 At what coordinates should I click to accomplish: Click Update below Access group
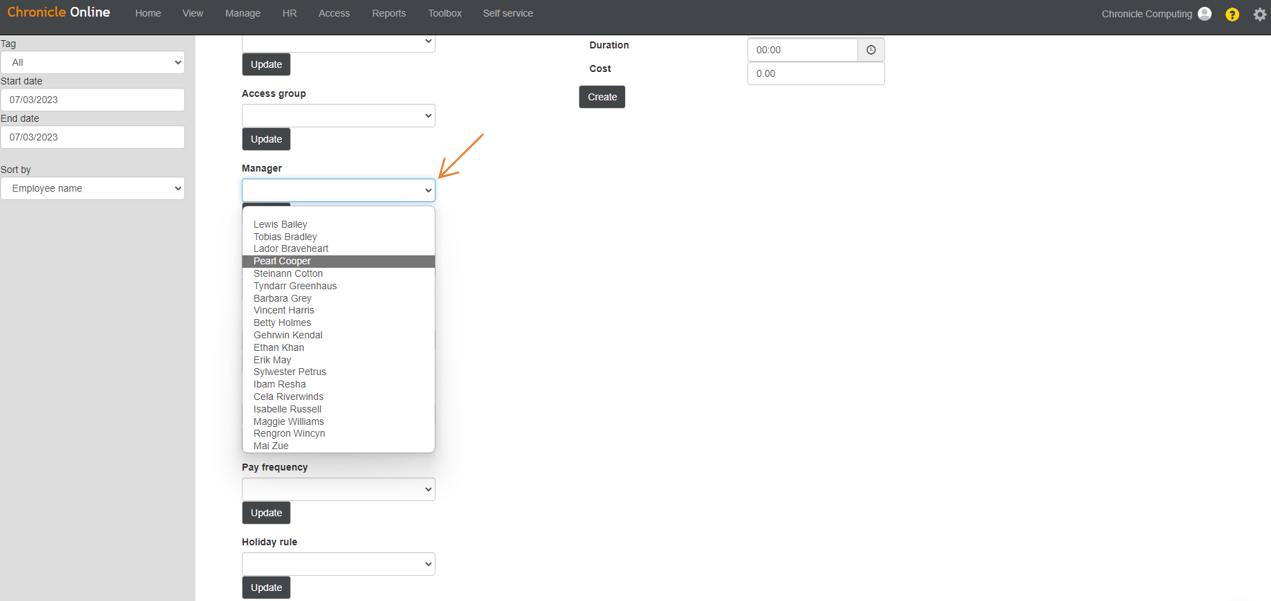tap(266, 138)
